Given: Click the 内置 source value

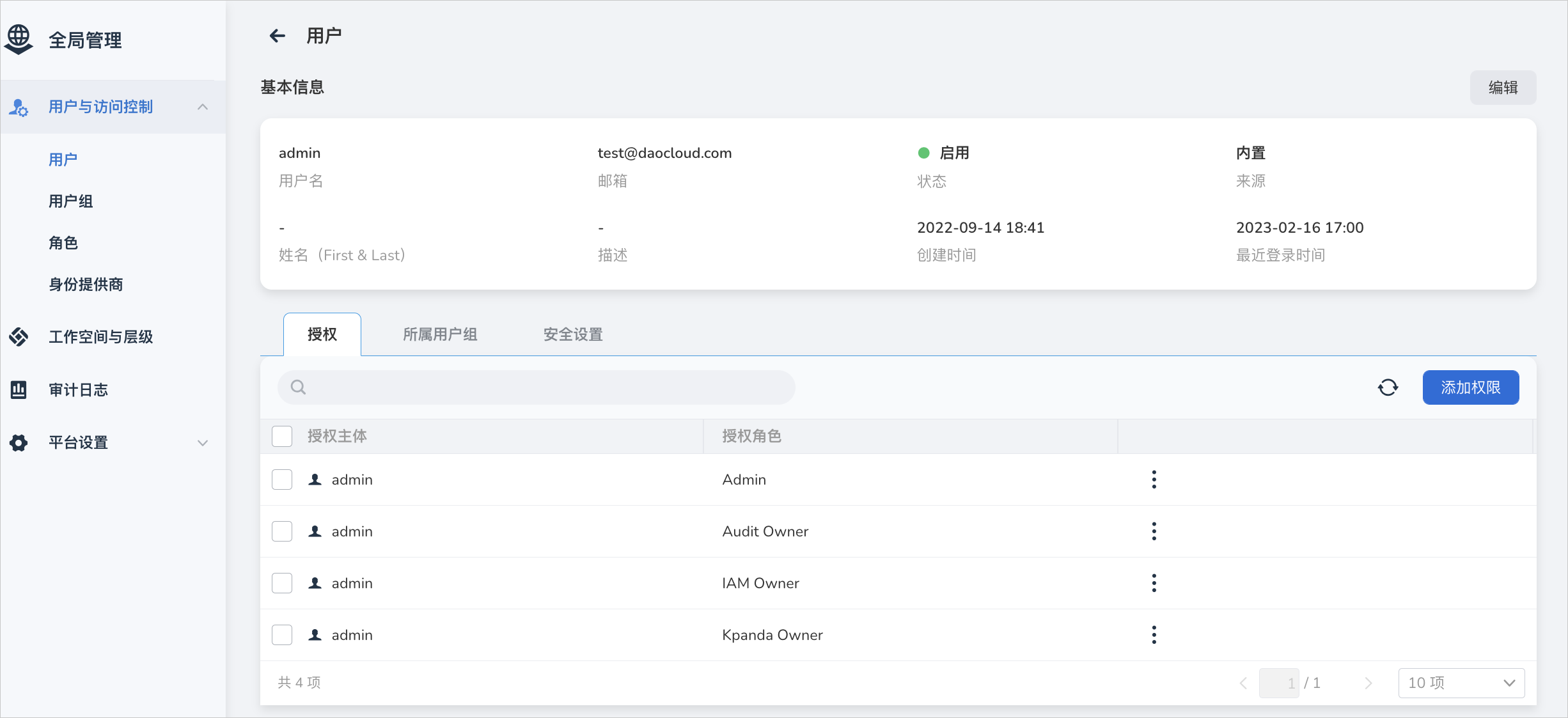Looking at the screenshot, I should click(1251, 153).
